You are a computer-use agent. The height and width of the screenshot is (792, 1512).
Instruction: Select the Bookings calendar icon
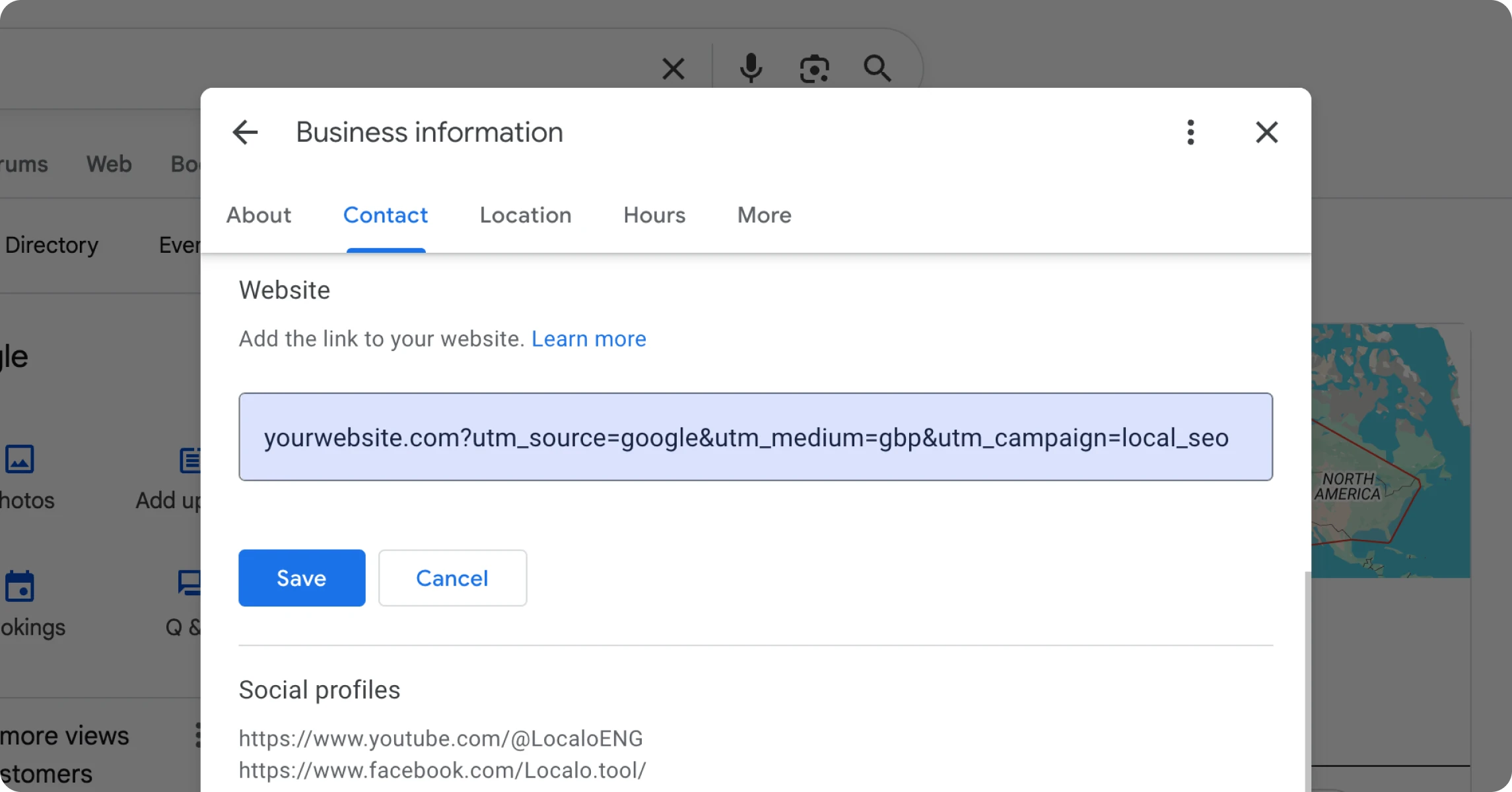(20, 586)
